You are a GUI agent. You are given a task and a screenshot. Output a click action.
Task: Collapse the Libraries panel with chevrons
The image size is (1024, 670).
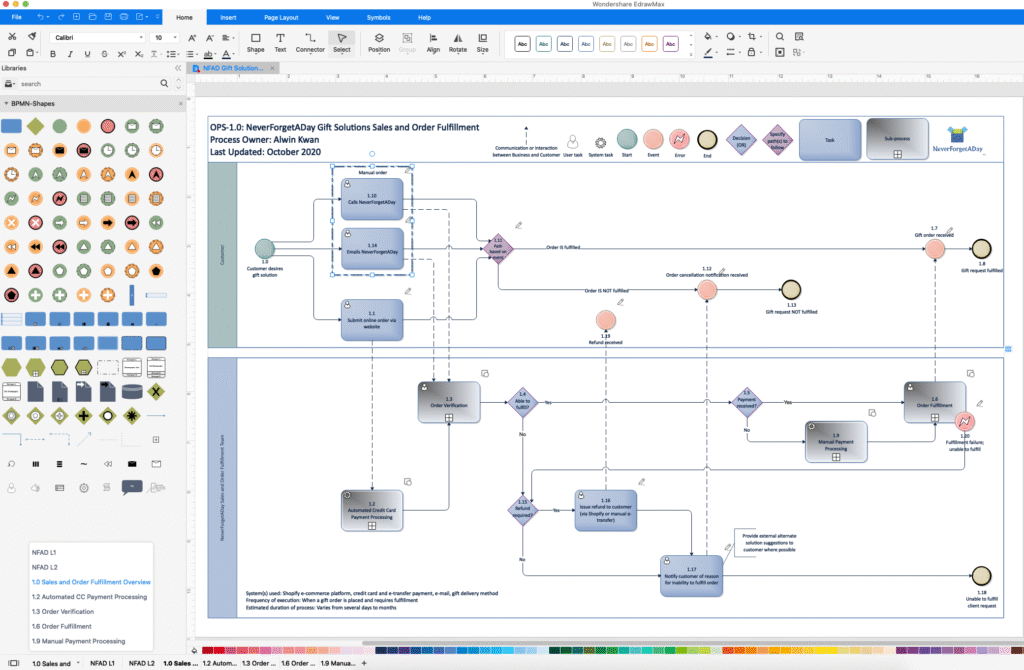178,68
